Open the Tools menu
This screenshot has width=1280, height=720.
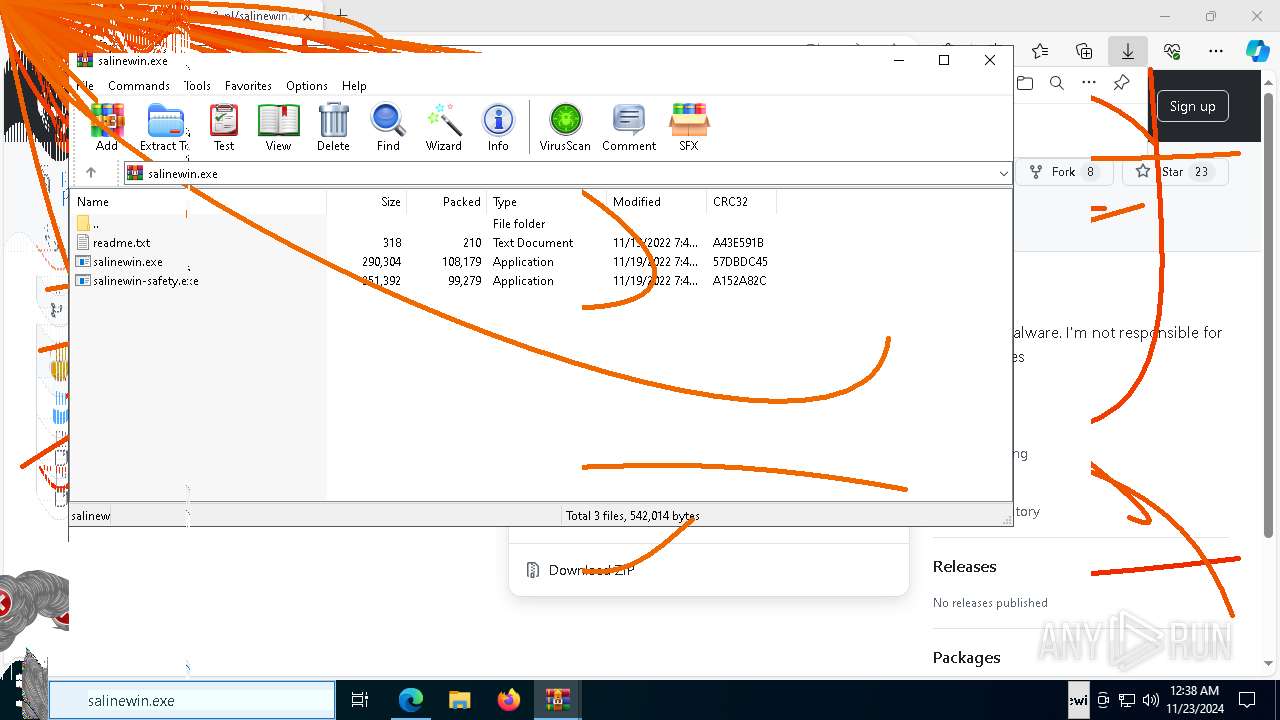tap(197, 86)
